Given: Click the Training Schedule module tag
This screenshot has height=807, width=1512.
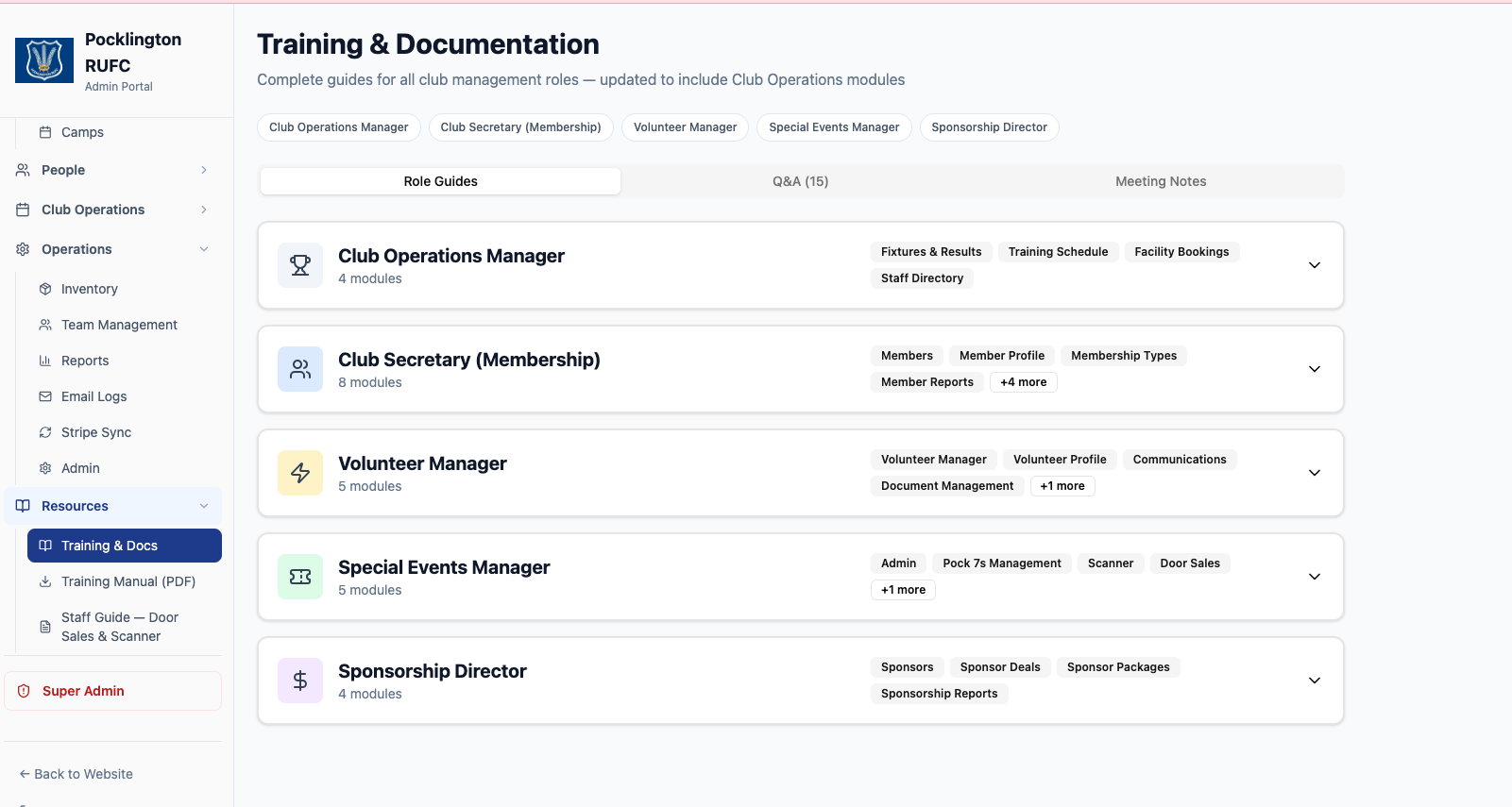Looking at the screenshot, I should [x=1059, y=252].
